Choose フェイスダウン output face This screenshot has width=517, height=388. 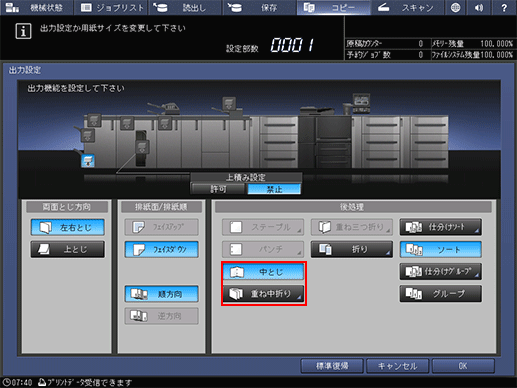pyautogui.click(x=161, y=249)
